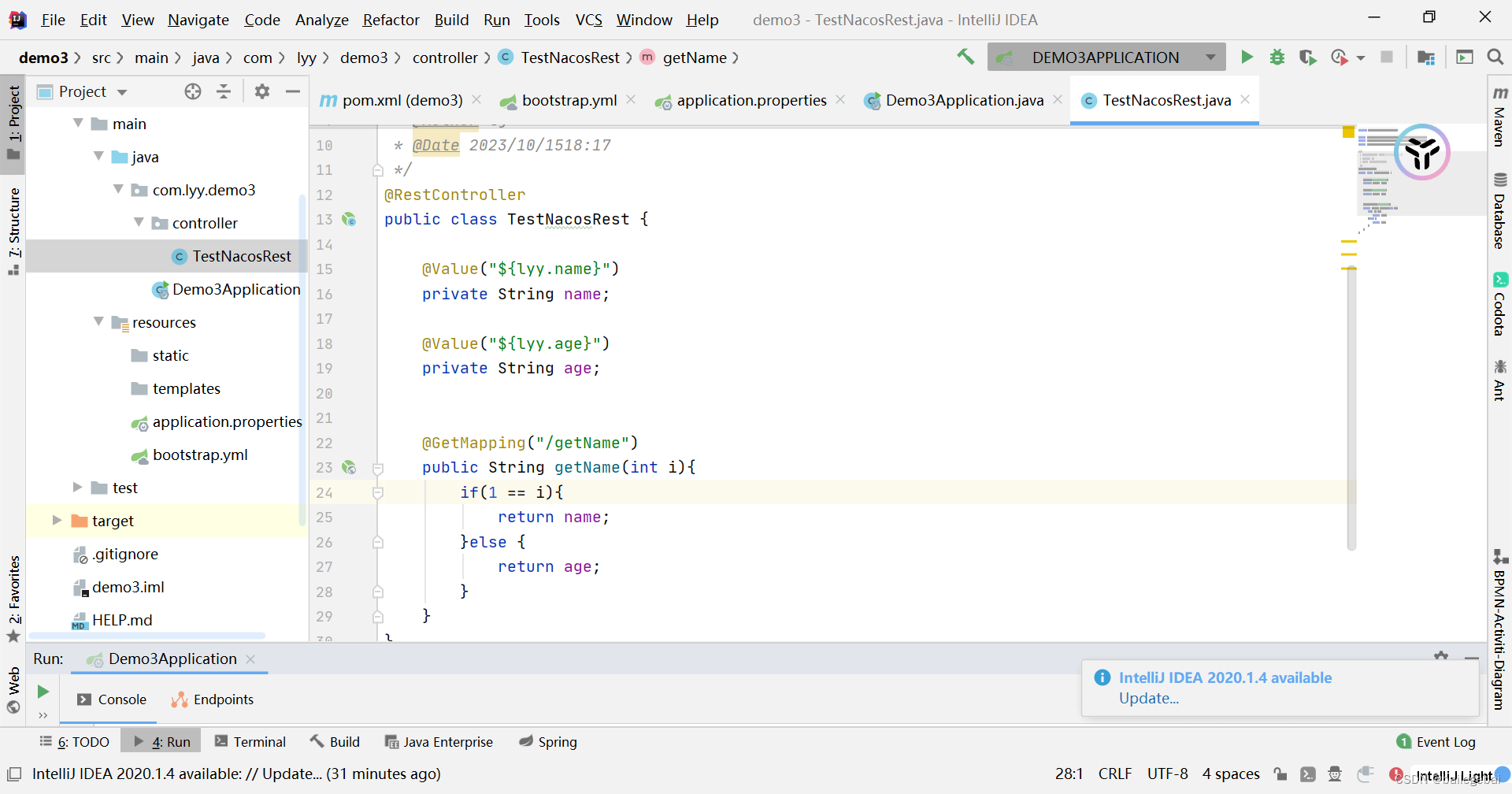Screen dimensions: 1512x794
Task: Open Project panel settings gear
Action: pyautogui.click(x=262, y=91)
